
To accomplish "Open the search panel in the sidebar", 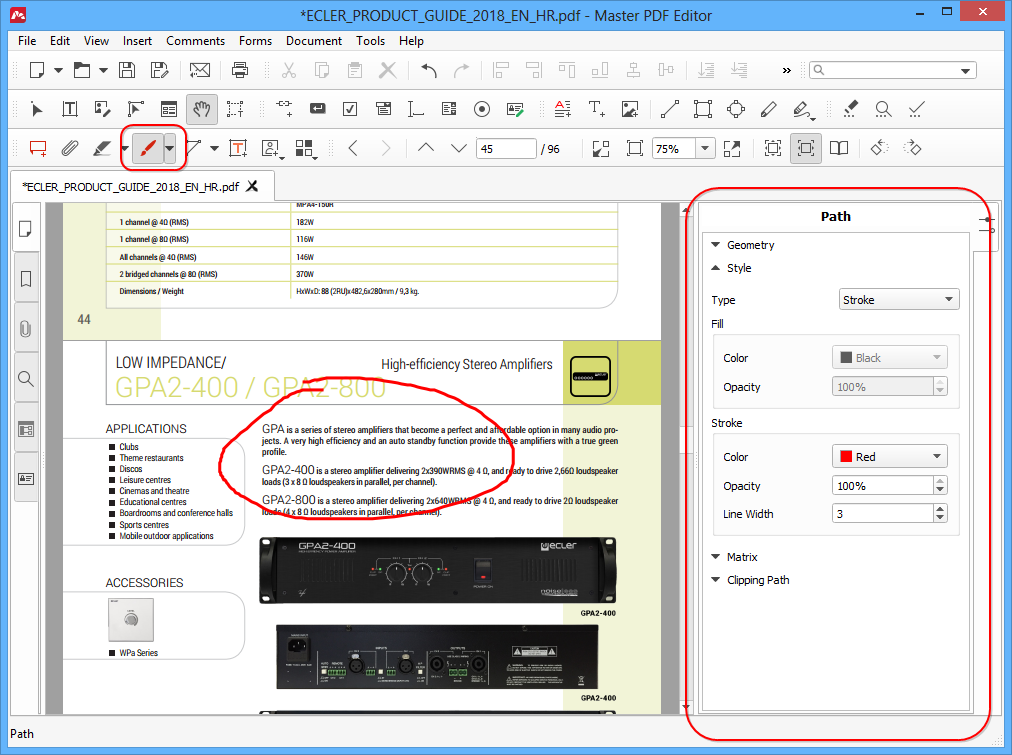I will pos(26,379).
